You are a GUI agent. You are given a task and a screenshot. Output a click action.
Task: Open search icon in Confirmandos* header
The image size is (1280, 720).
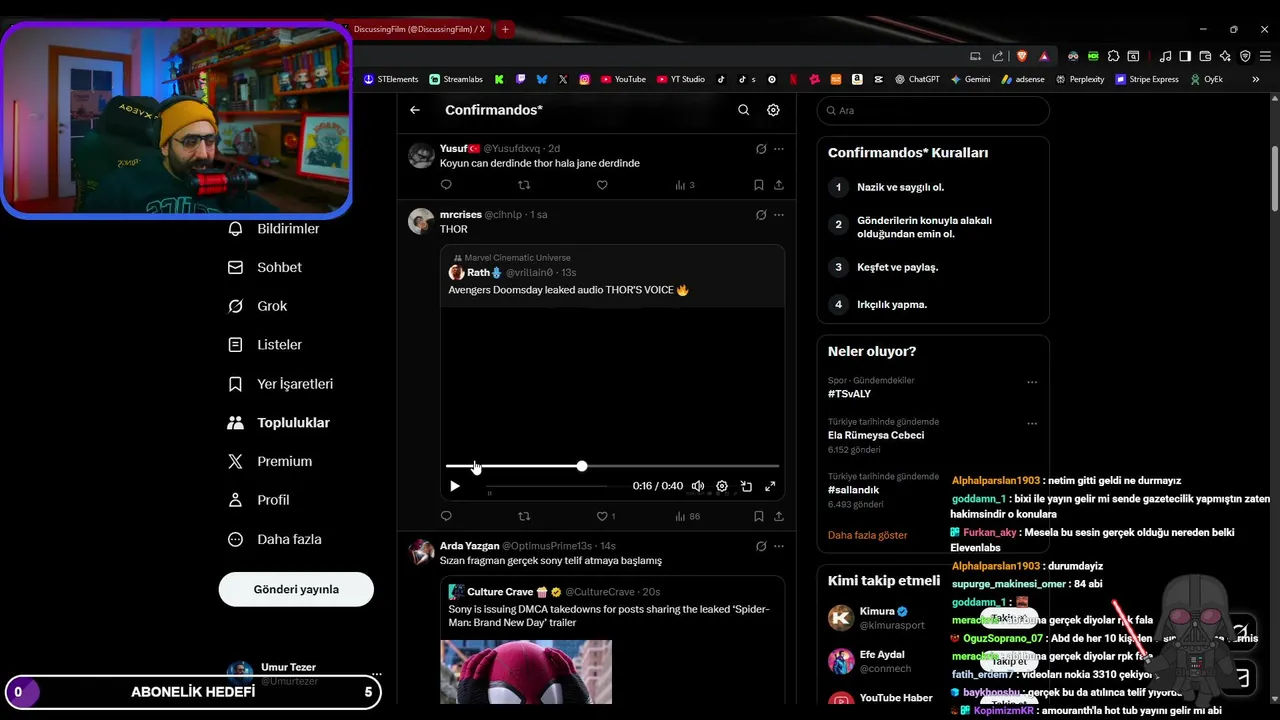point(743,110)
